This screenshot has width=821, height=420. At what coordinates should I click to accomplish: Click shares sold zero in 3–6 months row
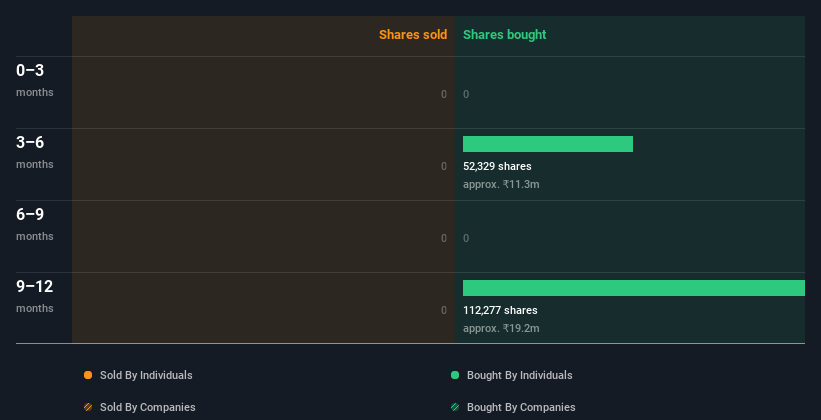tap(444, 166)
